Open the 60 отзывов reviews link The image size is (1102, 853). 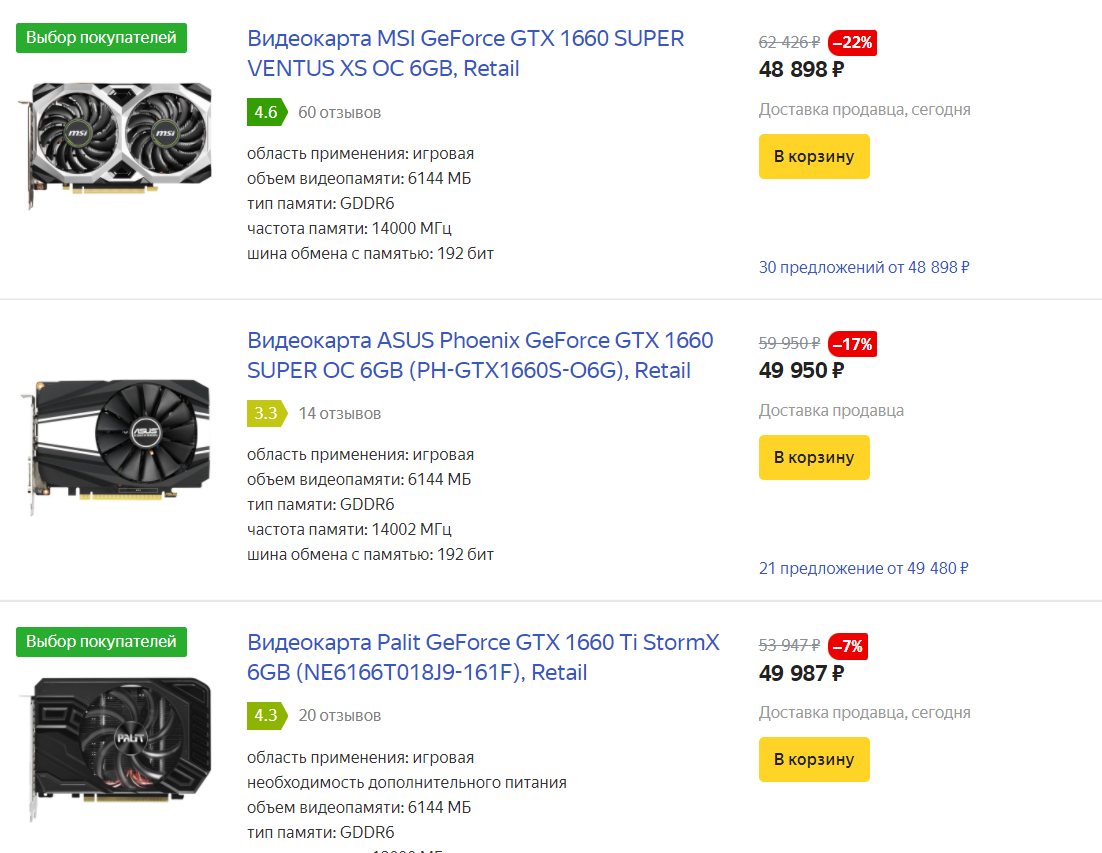coord(339,112)
